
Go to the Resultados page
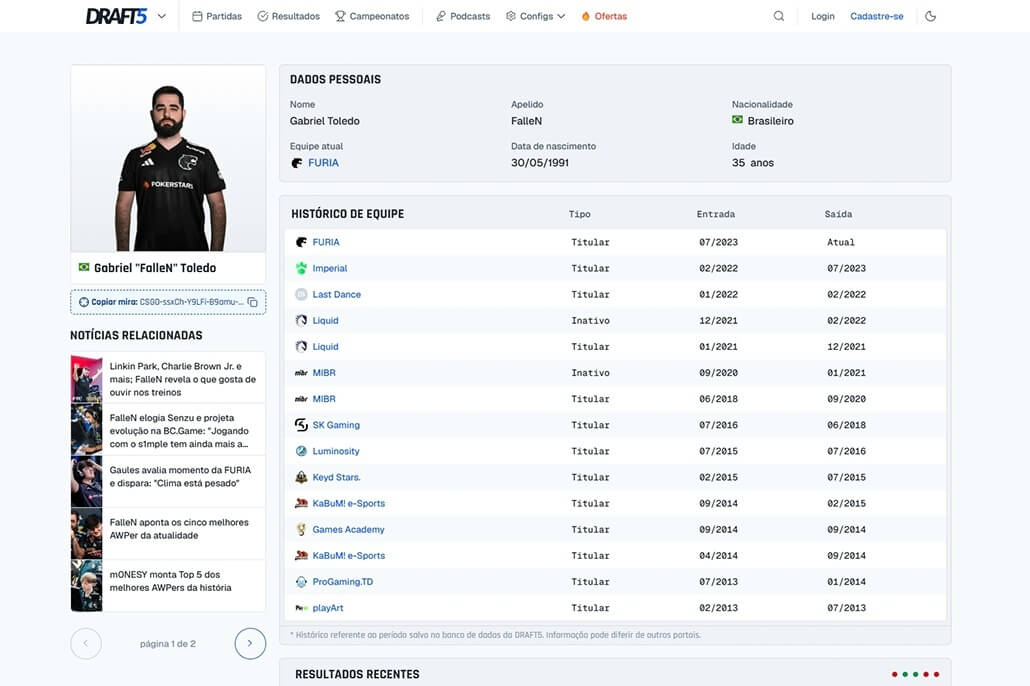click(x=288, y=16)
